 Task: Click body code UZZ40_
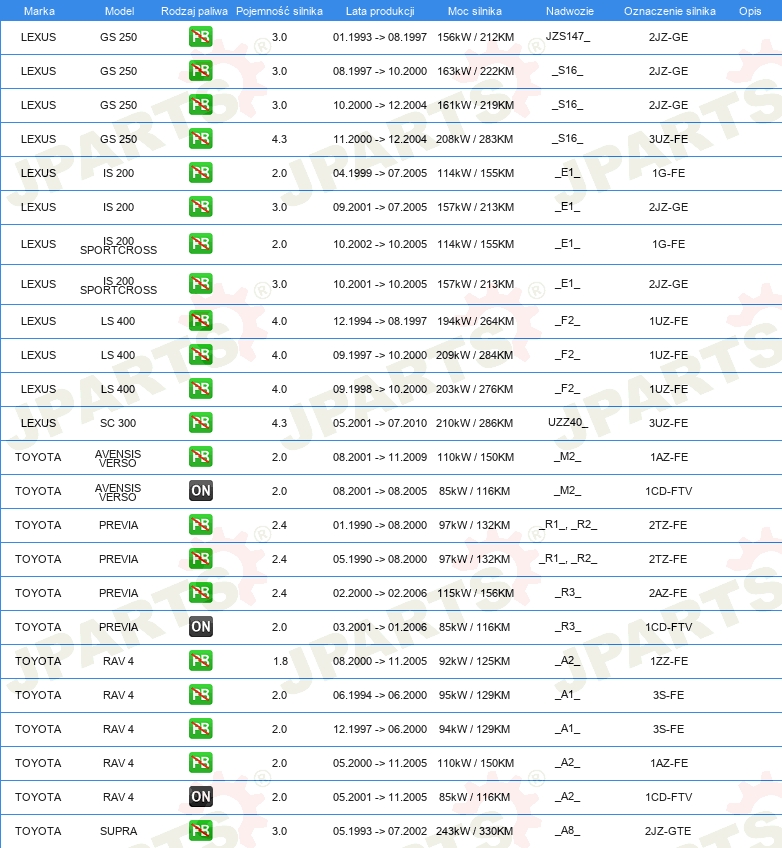[x=568, y=422]
